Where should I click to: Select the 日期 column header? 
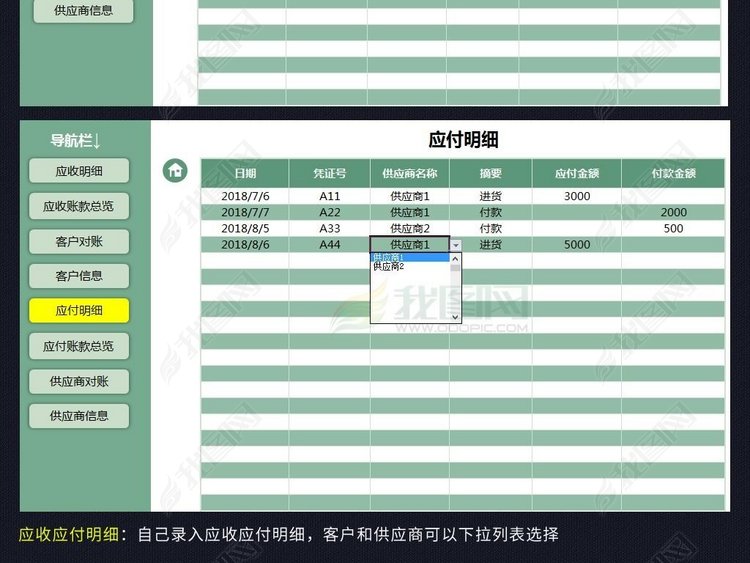[x=245, y=173]
